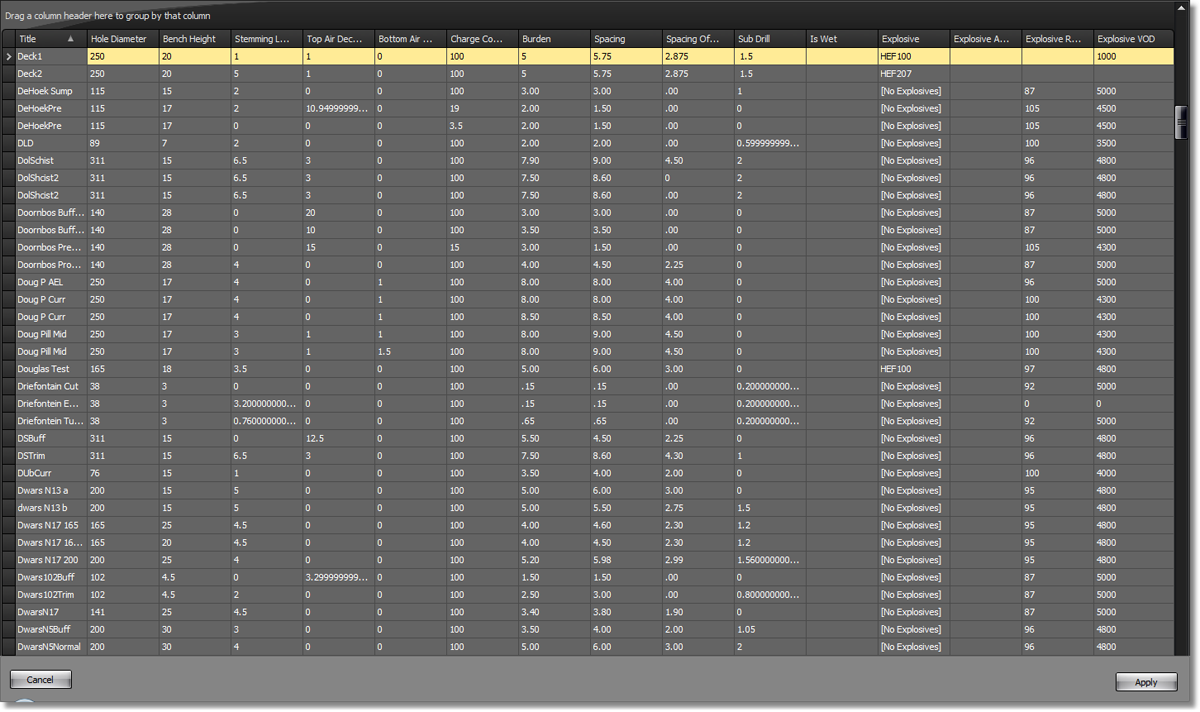This screenshot has height=712, width=1200.
Task: Open the HEF207 Explosive cell in Deck2 row
Action: pos(913,74)
